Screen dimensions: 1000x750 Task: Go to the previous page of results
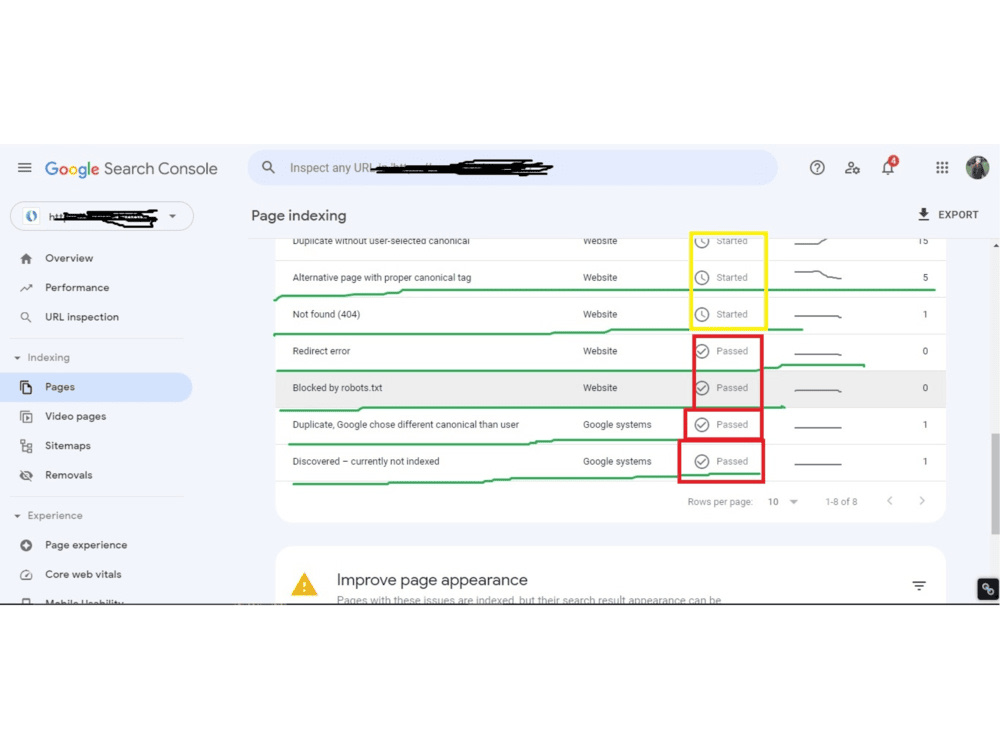[x=890, y=501]
